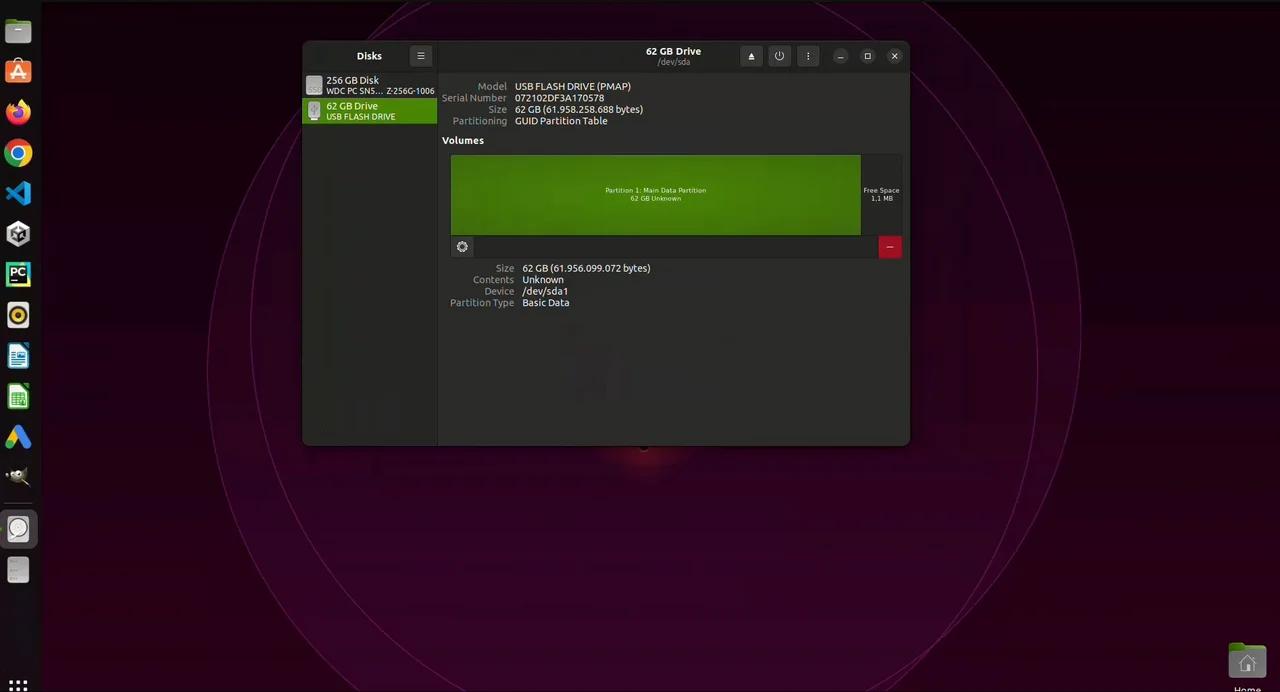Image resolution: width=1280 pixels, height=692 pixels.
Task: Eject the 62 GB USB drive
Action: click(x=751, y=56)
